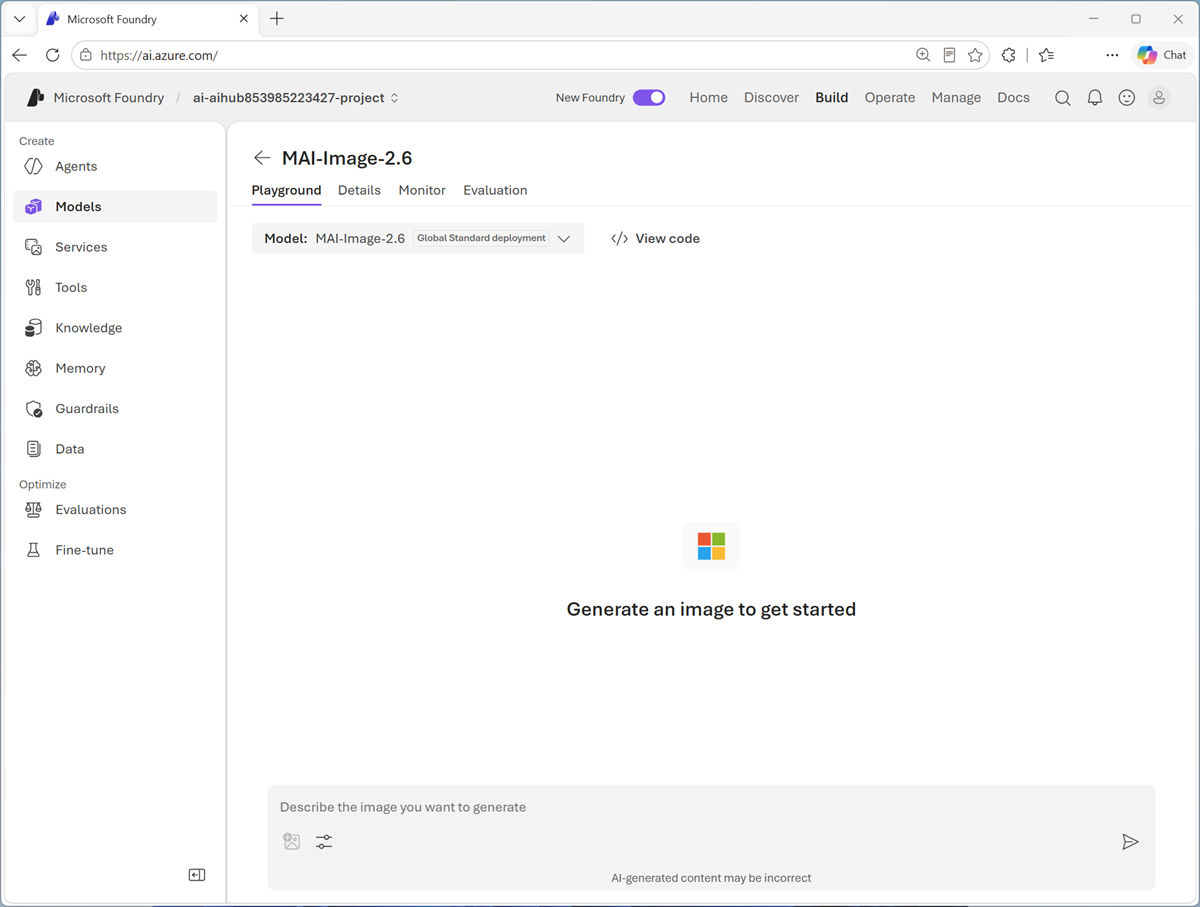1200x907 pixels.
Task: Open the browser zoom magnifier icon
Action: click(x=923, y=55)
